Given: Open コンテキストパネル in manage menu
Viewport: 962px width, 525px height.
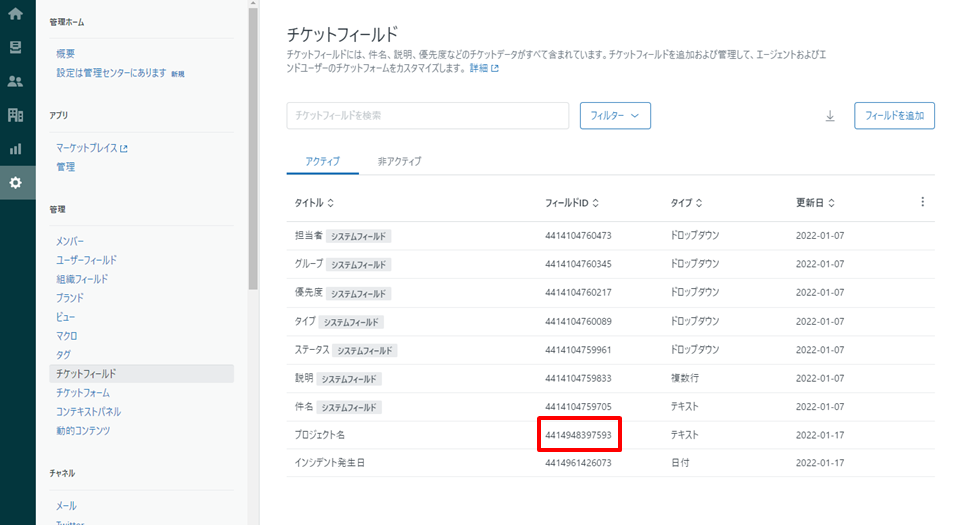Looking at the screenshot, I should coord(88,412).
